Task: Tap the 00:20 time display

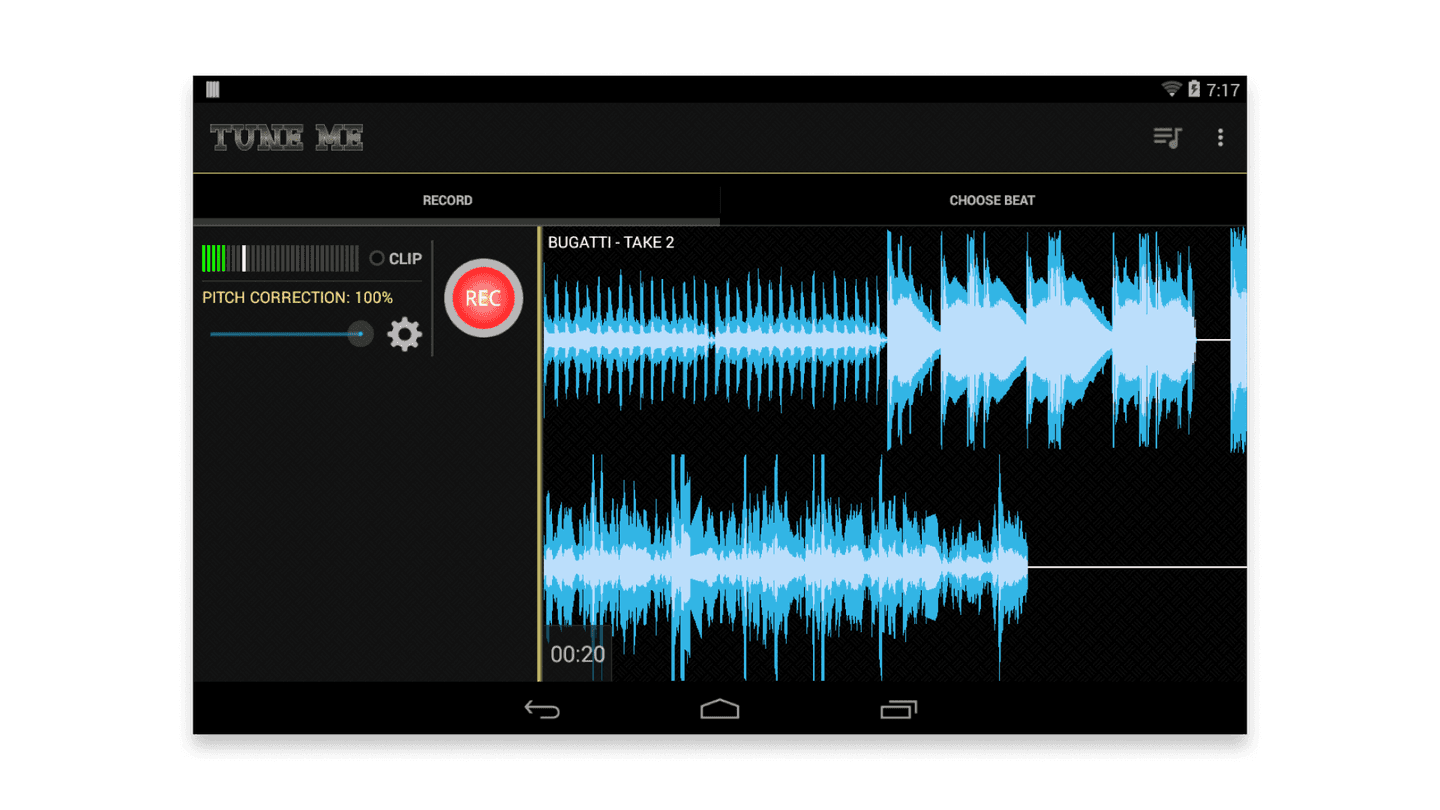Action: click(x=578, y=654)
